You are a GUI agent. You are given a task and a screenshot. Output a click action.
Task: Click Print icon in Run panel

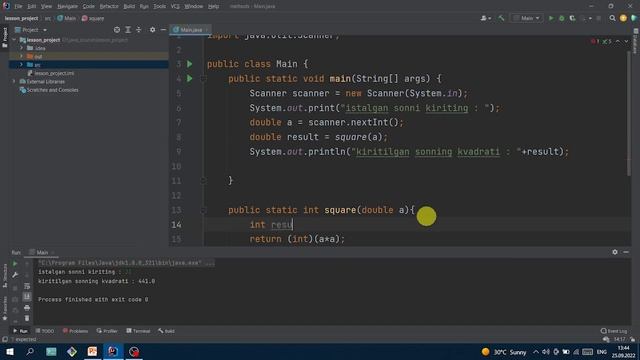(x=27, y=308)
